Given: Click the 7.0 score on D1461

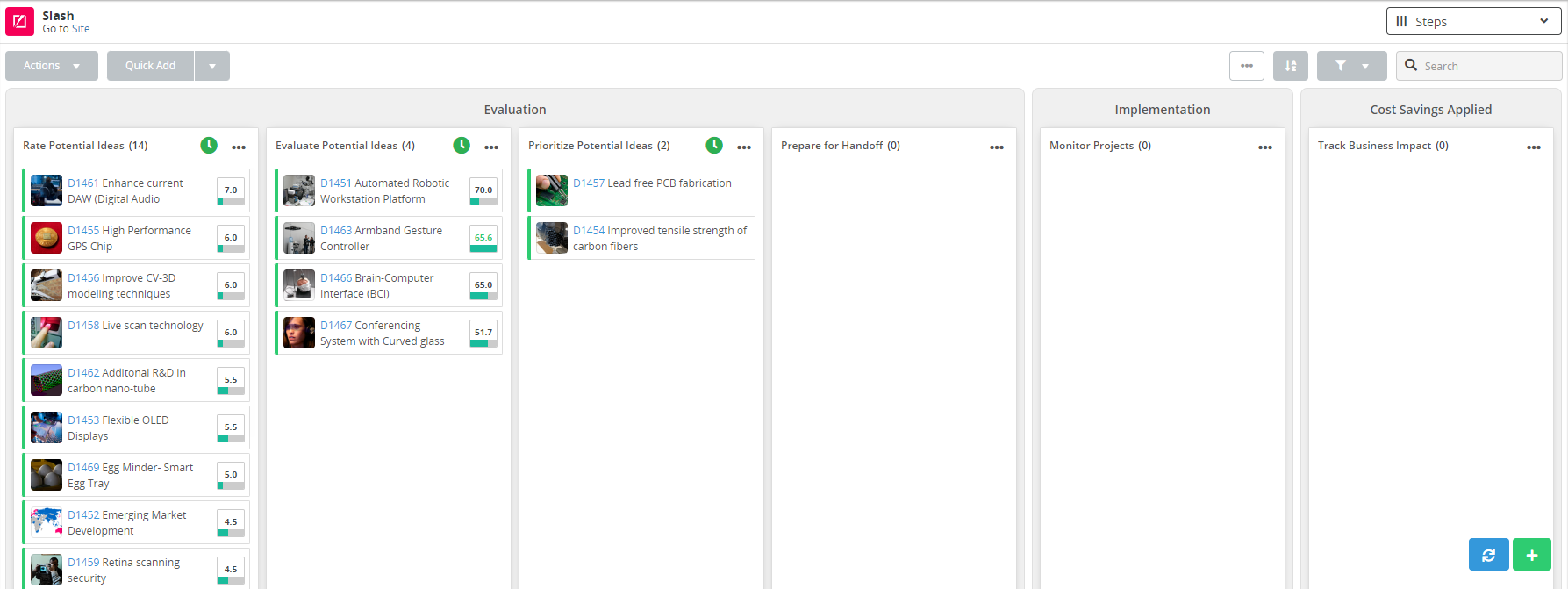Looking at the screenshot, I should (231, 190).
